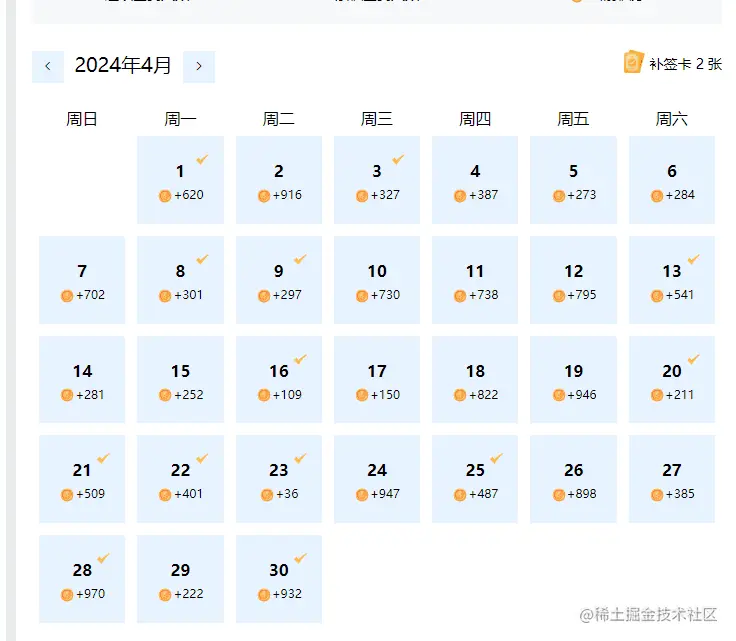The height and width of the screenshot is (641, 736).
Task: Click the 周四 weekday header
Action: 475,119
